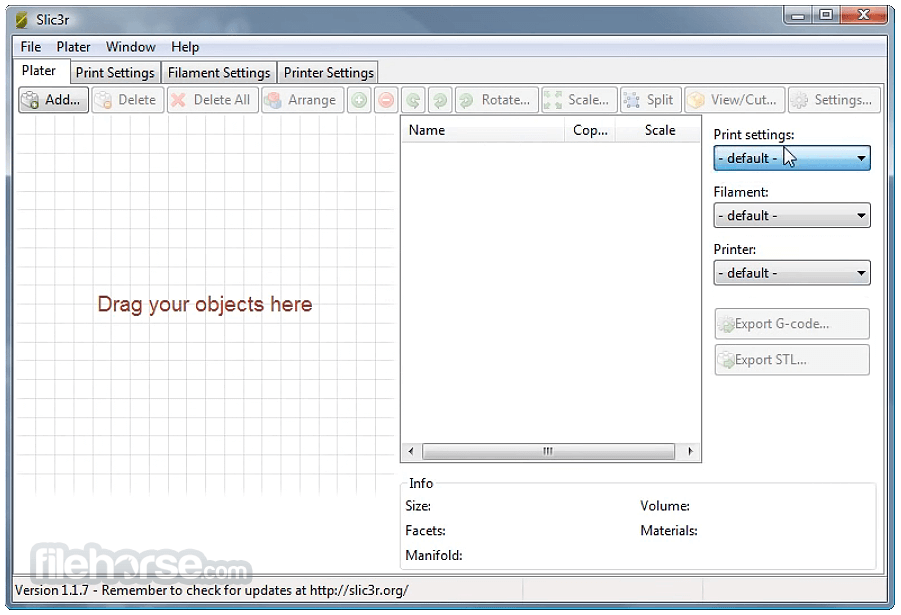Viewport: 901px width, 615px height.
Task: Click the rotate counter-clockwise icon
Action: [413, 100]
